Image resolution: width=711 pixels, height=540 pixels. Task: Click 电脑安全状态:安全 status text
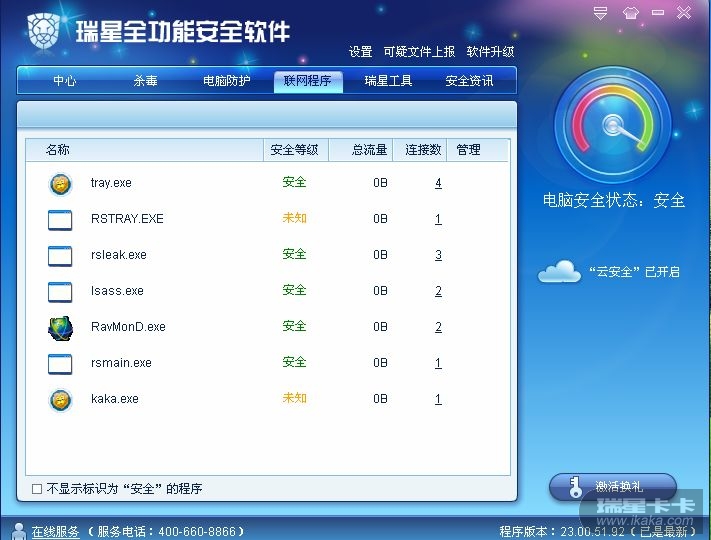[614, 200]
